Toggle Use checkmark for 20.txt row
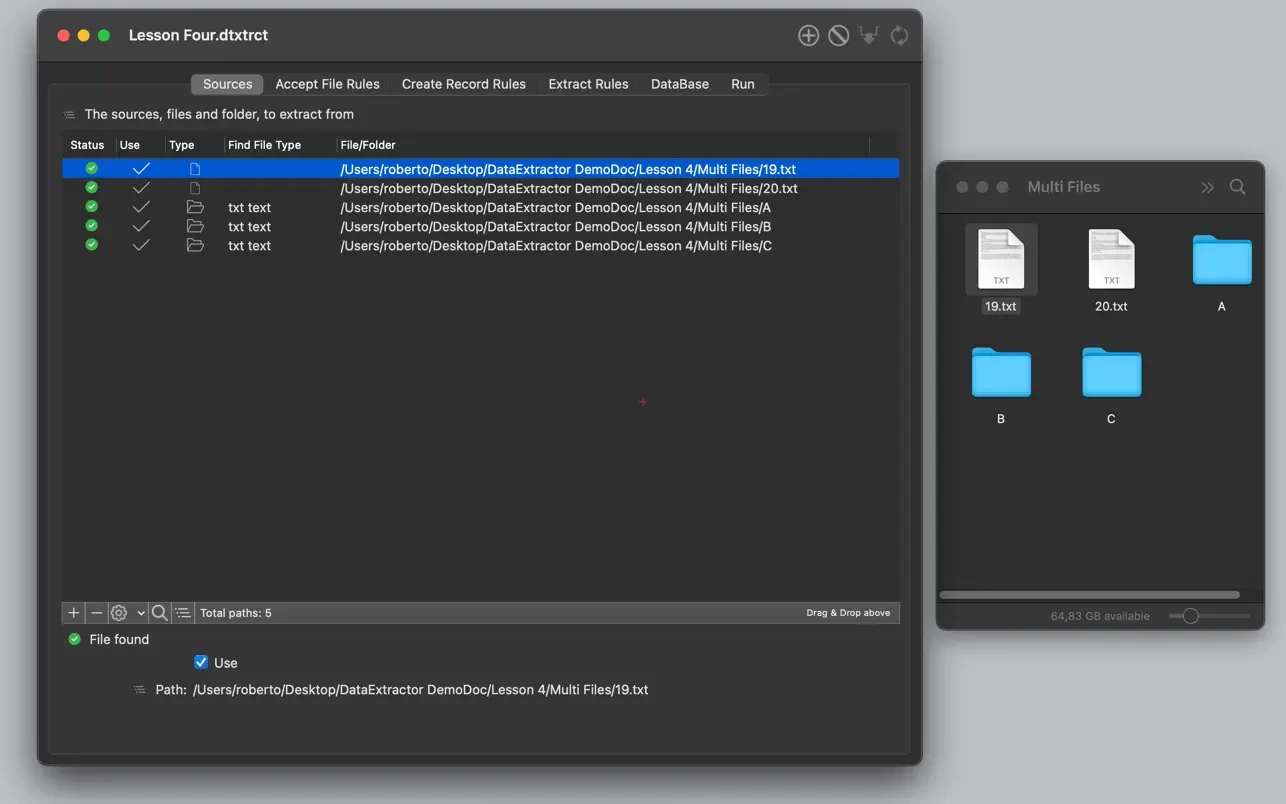The width and height of the screenshot is (1286, 804). coord(141,188)
